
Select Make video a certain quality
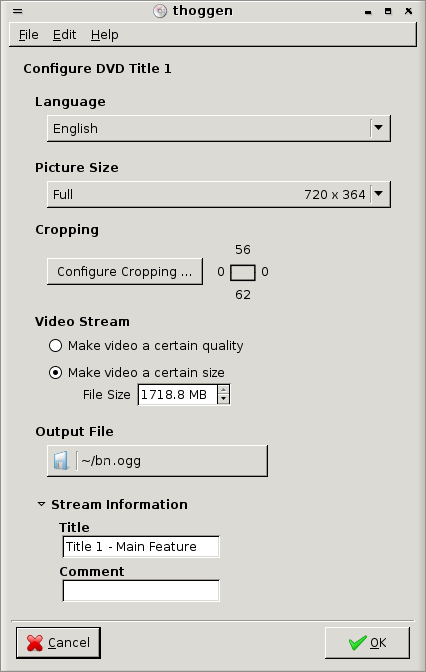[55, 345]
